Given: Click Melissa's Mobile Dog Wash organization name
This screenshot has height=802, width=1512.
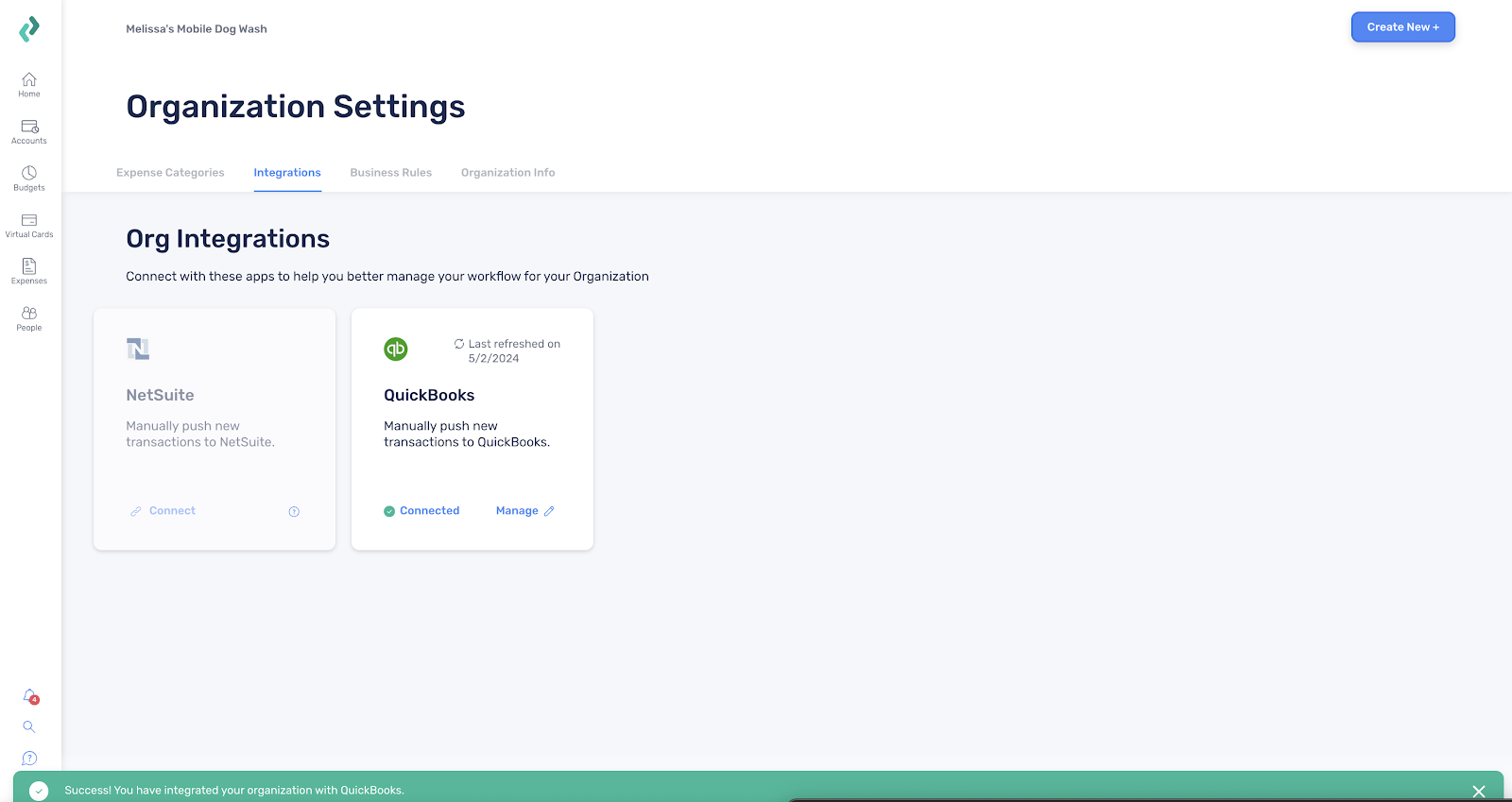Looking at the screenshot, I should click(x=197, y=29).
